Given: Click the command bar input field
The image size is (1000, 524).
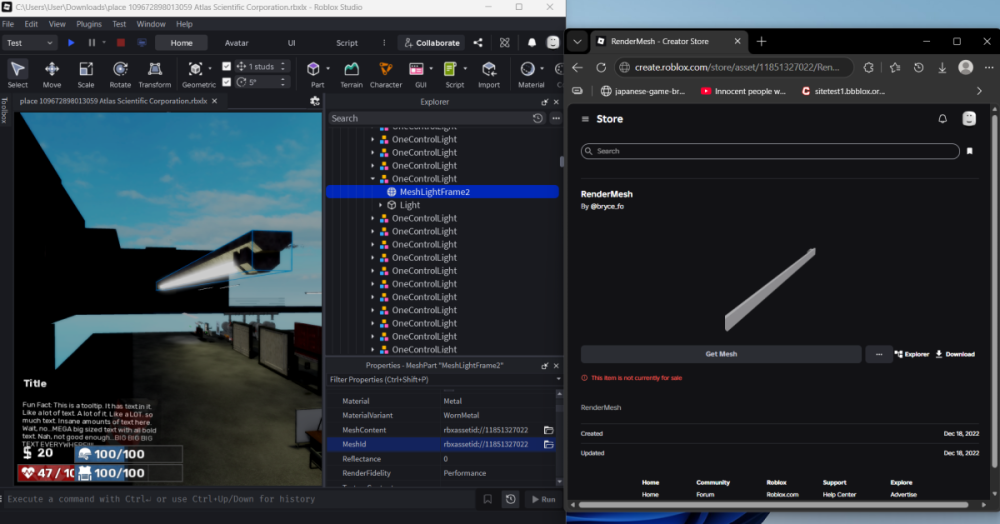Looking at the screenshot, I should click(239, 499).
